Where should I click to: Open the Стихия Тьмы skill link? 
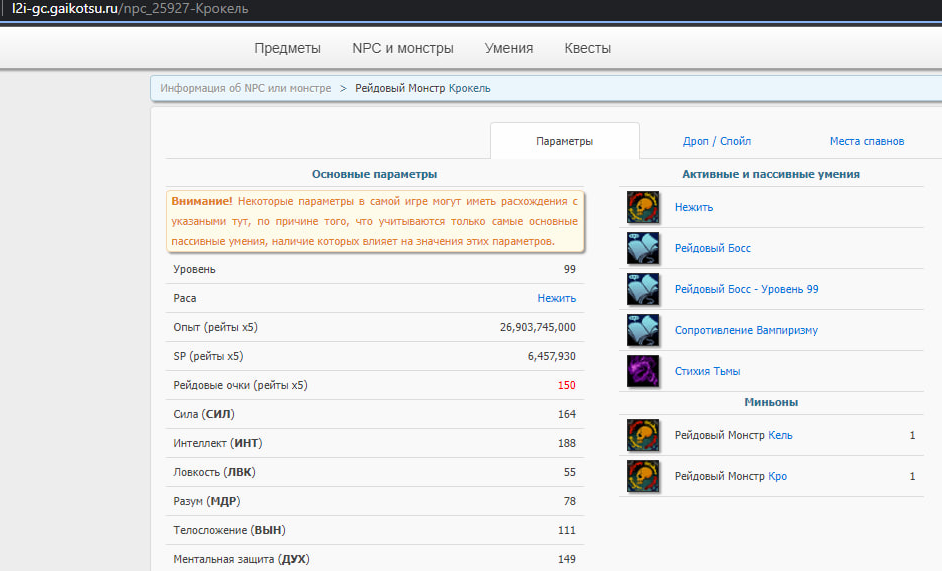click(707, 371)
